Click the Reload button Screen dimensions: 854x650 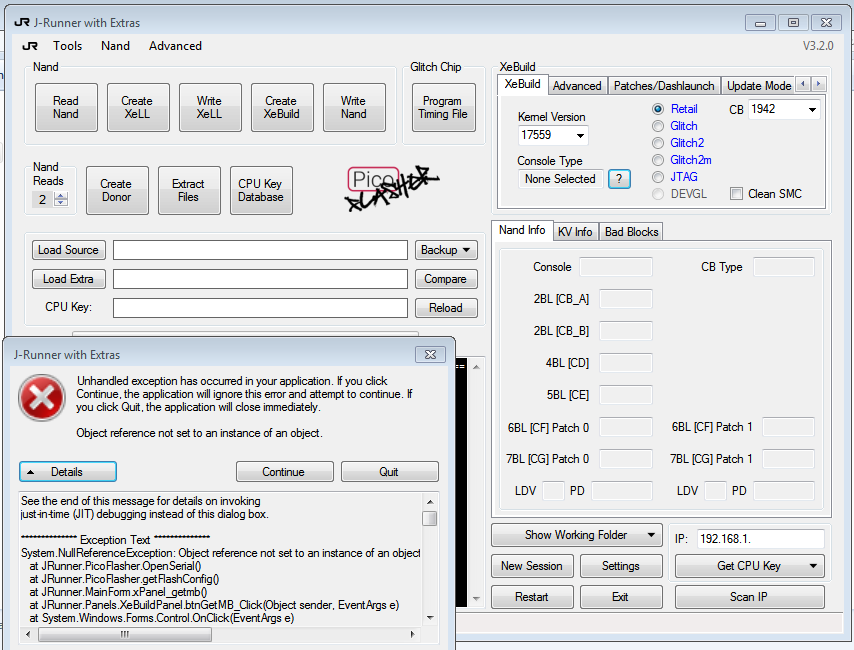pyautogui.click(x=446, y=308)
